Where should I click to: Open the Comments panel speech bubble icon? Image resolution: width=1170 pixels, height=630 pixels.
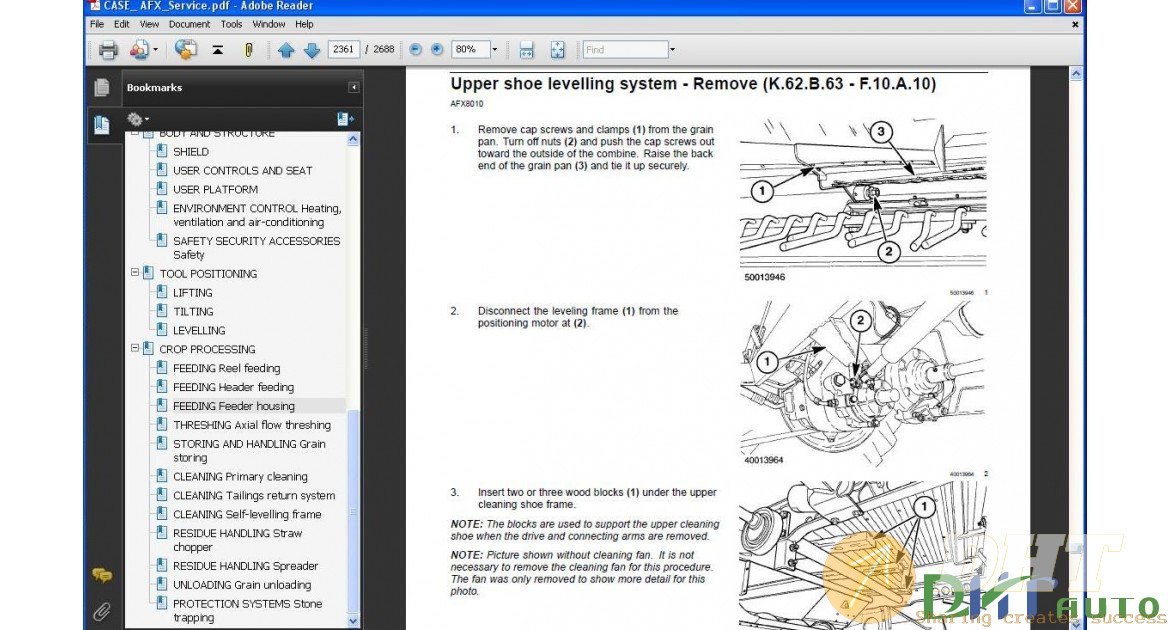coord(102,575)
